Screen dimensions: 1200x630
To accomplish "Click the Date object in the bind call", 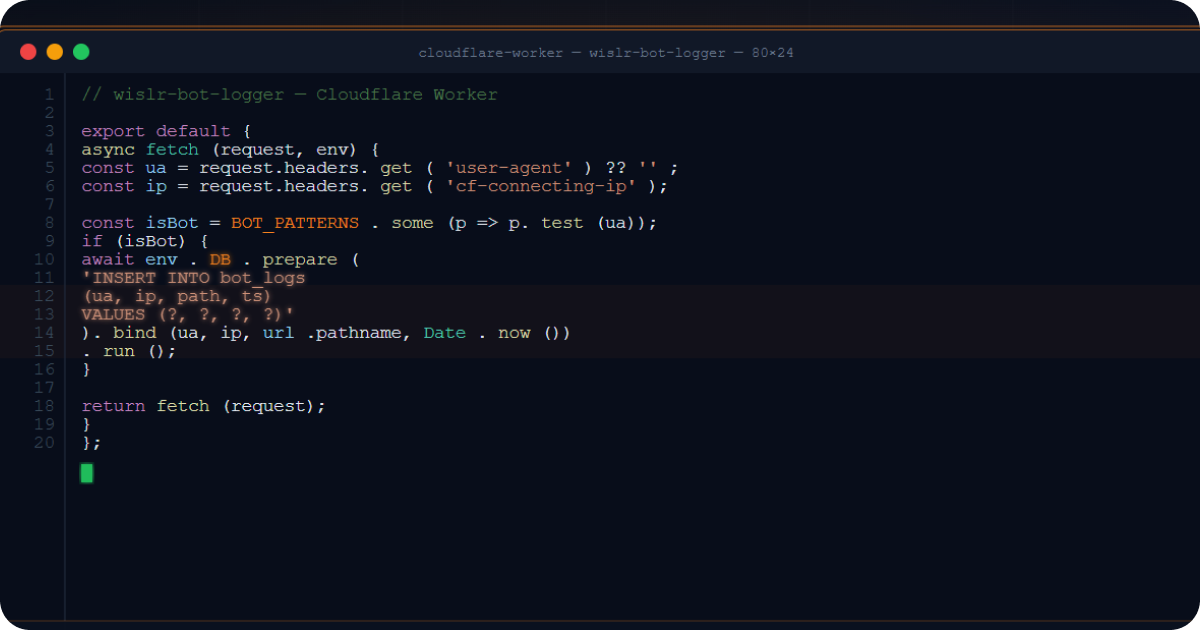I will (x=444, y=333).
